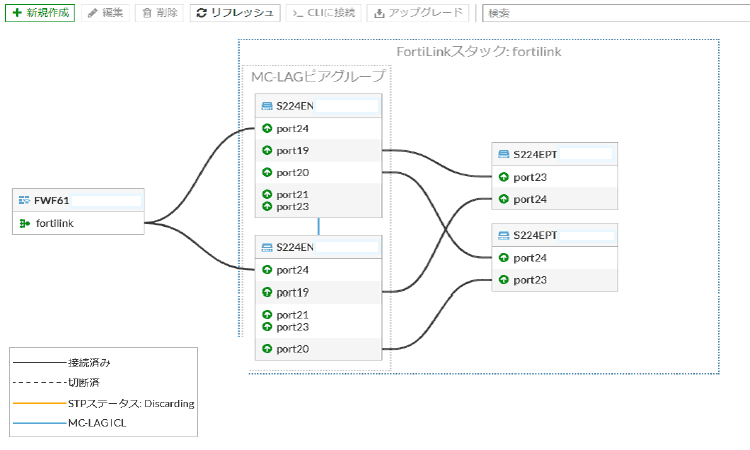The width and height of the screenshot is (750, 450).
Task: Click port23 status icon on lower S224EN
Action: point(267,327)
